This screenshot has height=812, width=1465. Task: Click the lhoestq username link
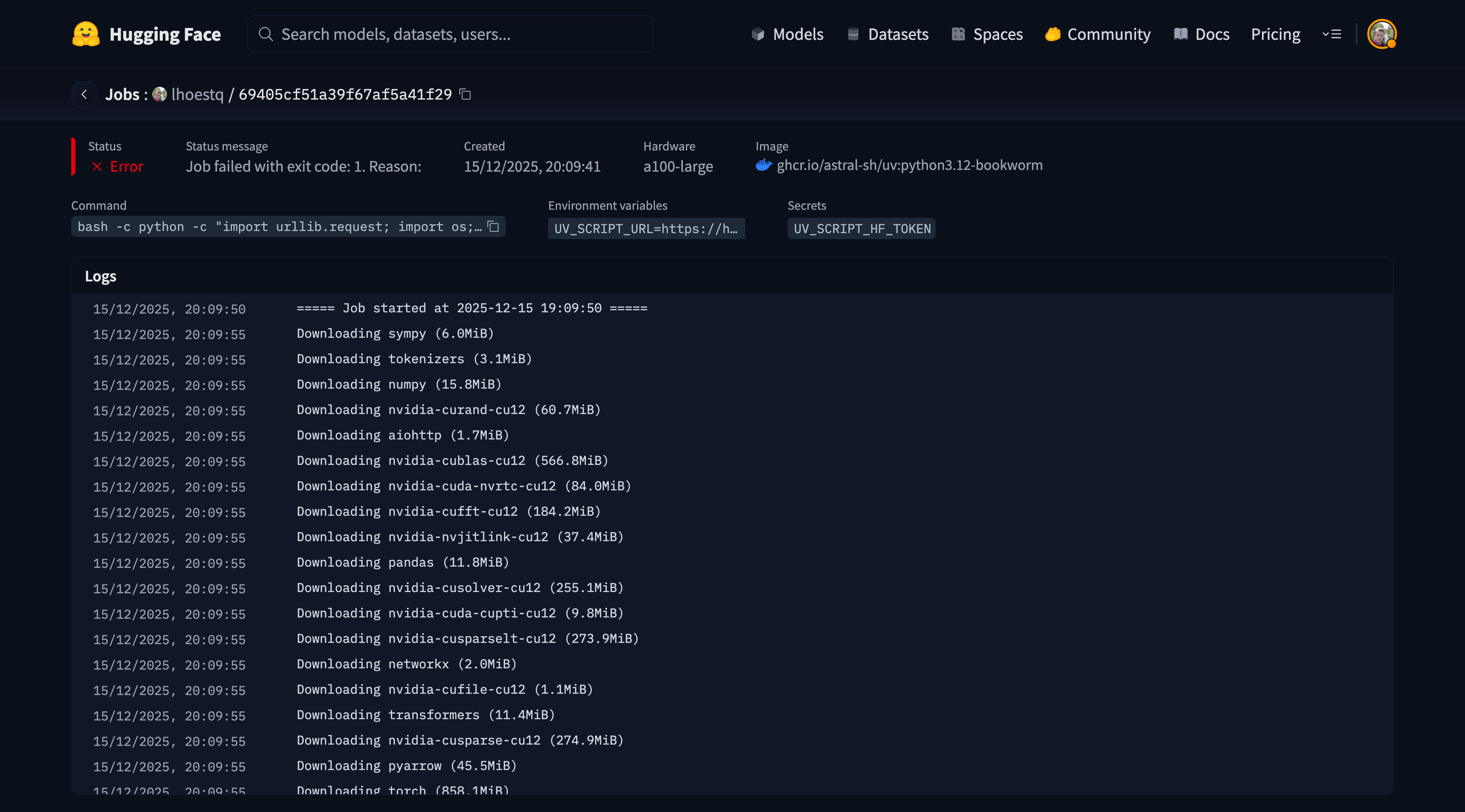[198, 95]
